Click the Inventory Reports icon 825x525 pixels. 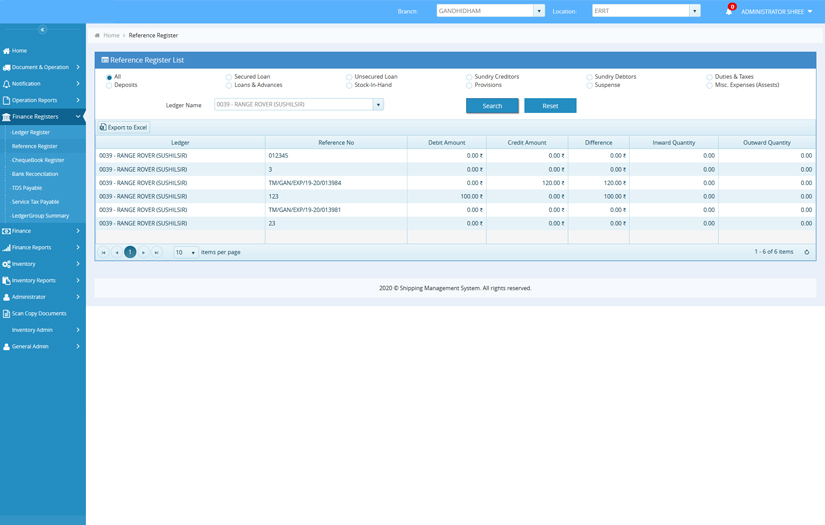tap(6, 280)
